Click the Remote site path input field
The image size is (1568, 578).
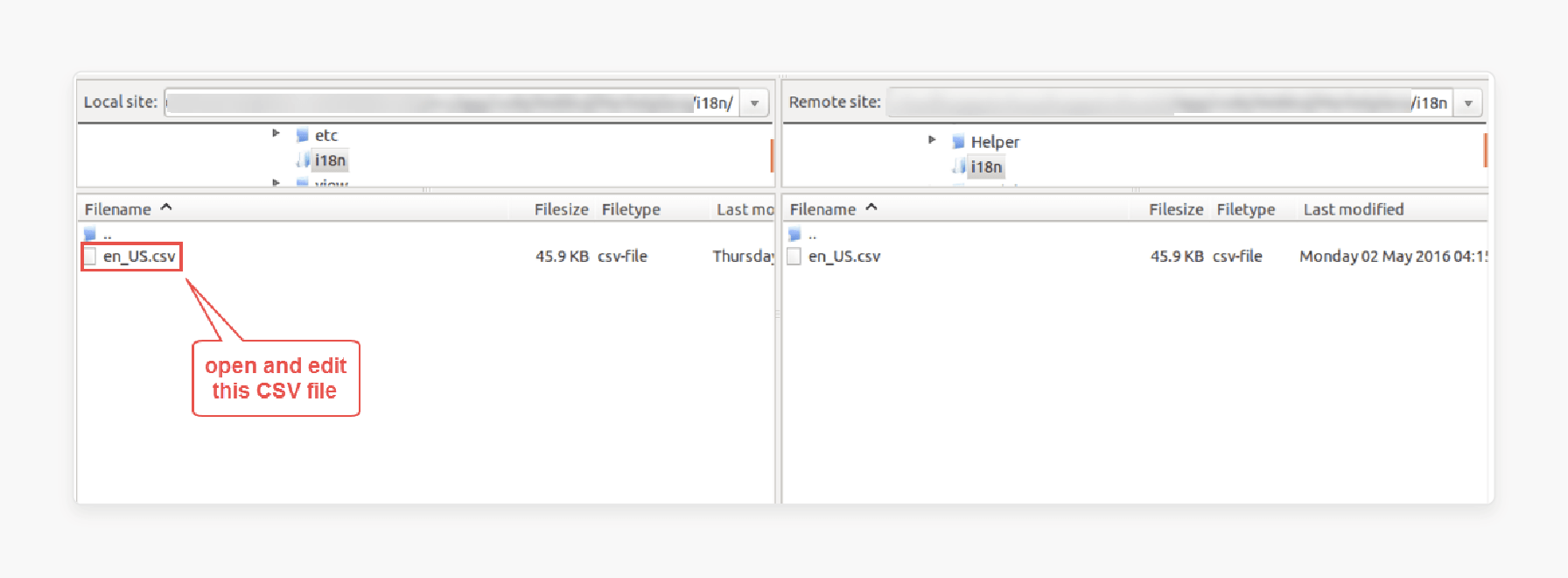(x=1169, y=102)
